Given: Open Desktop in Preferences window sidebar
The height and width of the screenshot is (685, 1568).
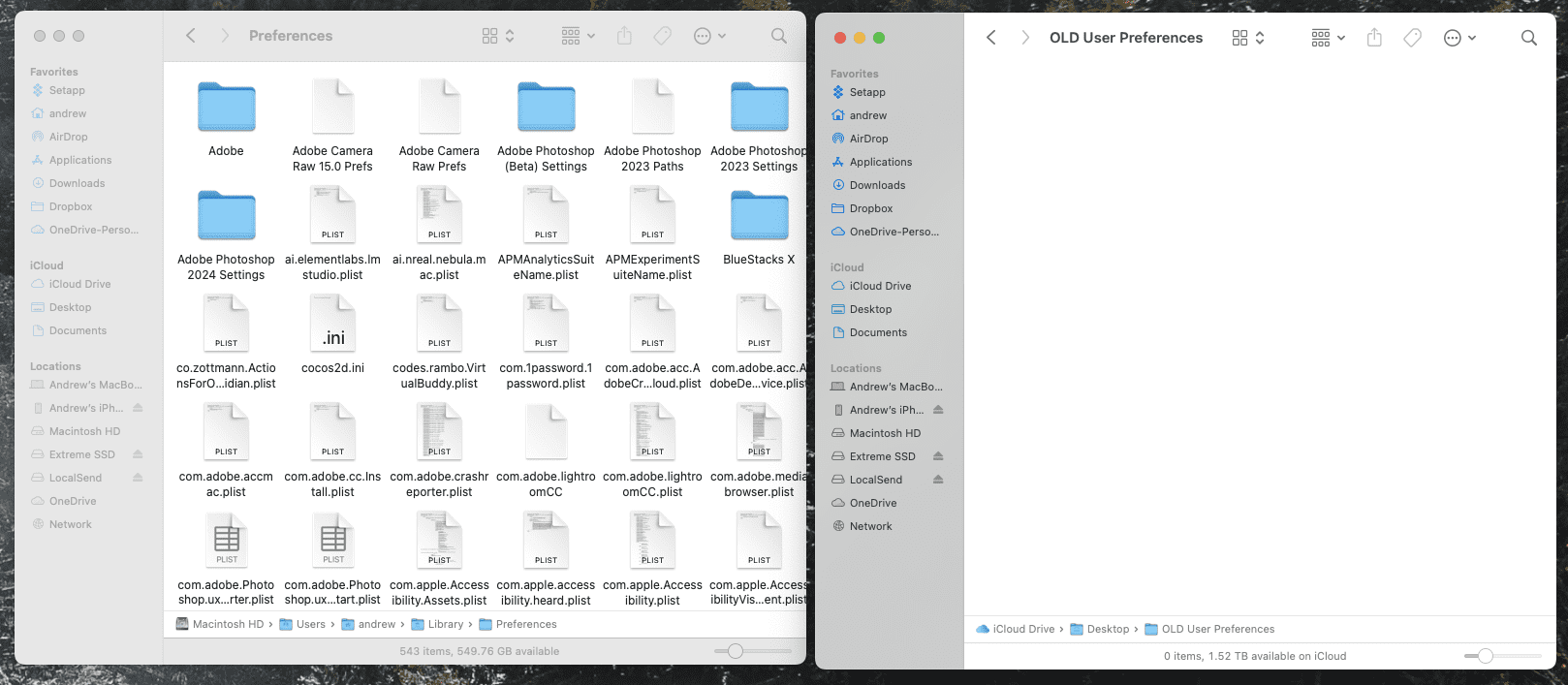Looking at the screenshot, I should 70,307.
